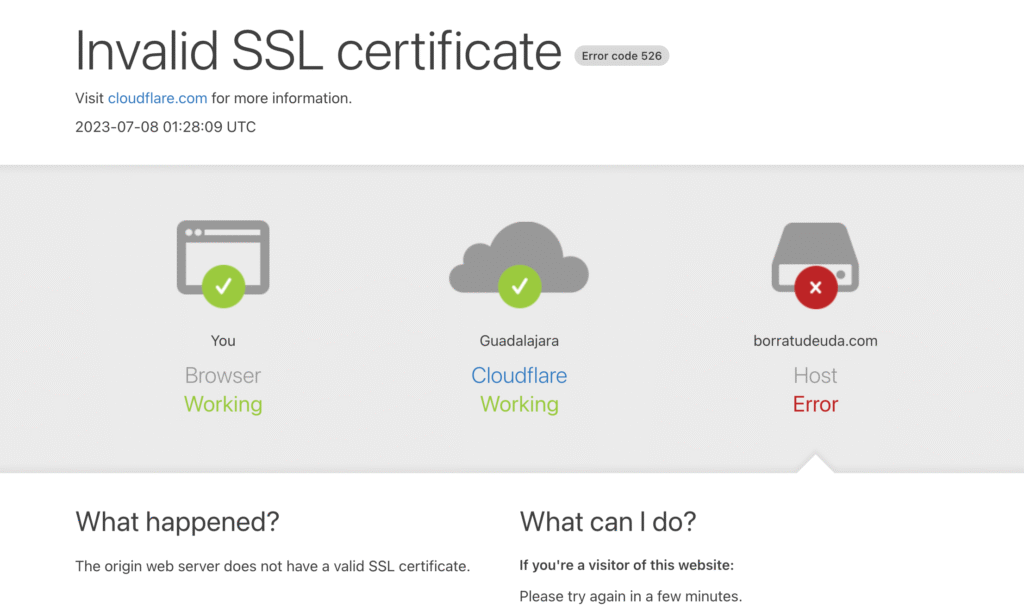Click the Guadalajara location label

pyautogui.click(x=519, y=341)
